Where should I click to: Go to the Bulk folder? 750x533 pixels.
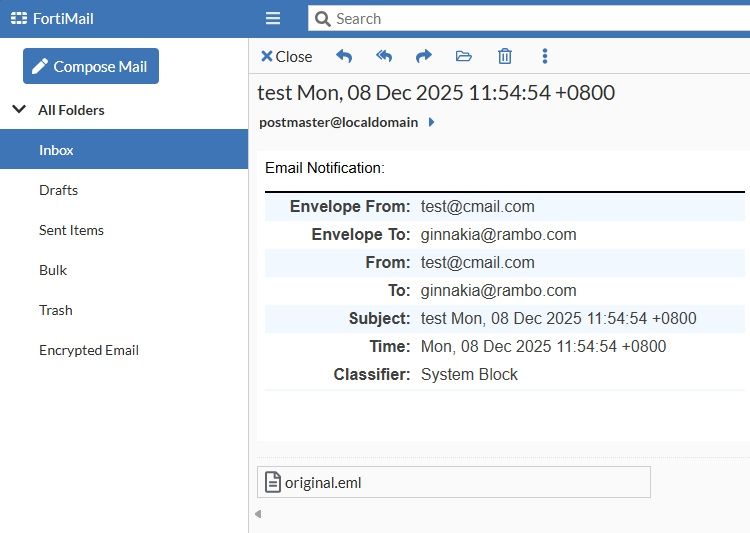coord(53,270)
